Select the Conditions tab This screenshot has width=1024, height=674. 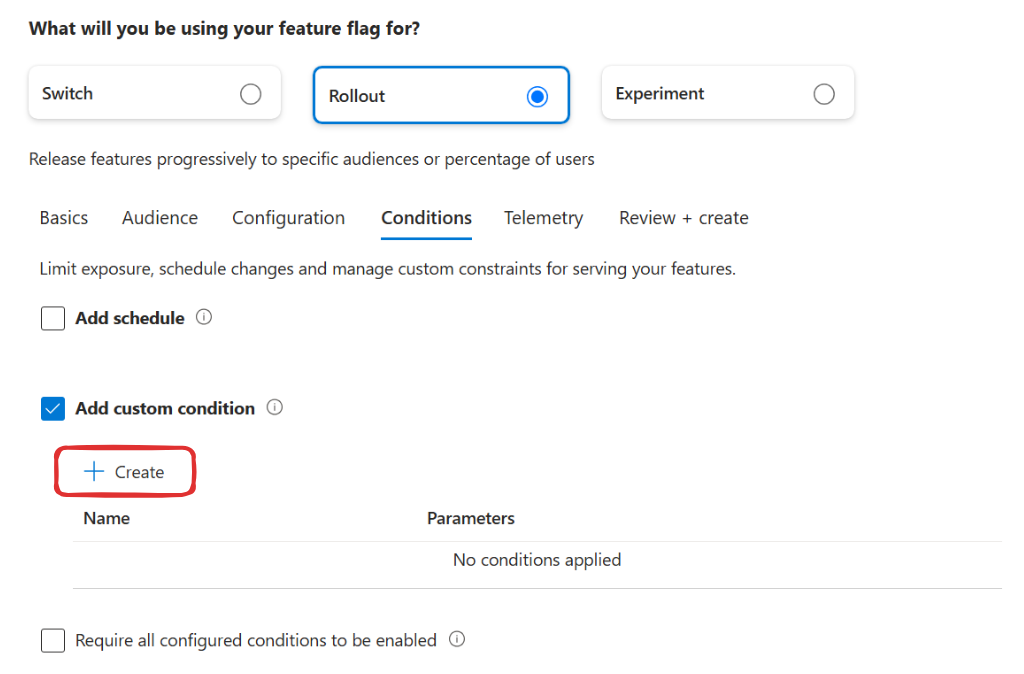coord(426,217)
